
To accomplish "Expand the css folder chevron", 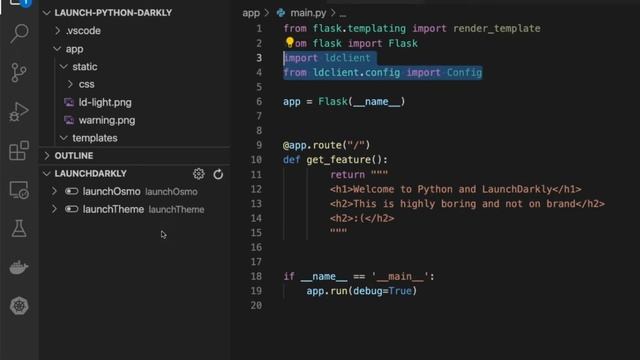I will point(70,84).
